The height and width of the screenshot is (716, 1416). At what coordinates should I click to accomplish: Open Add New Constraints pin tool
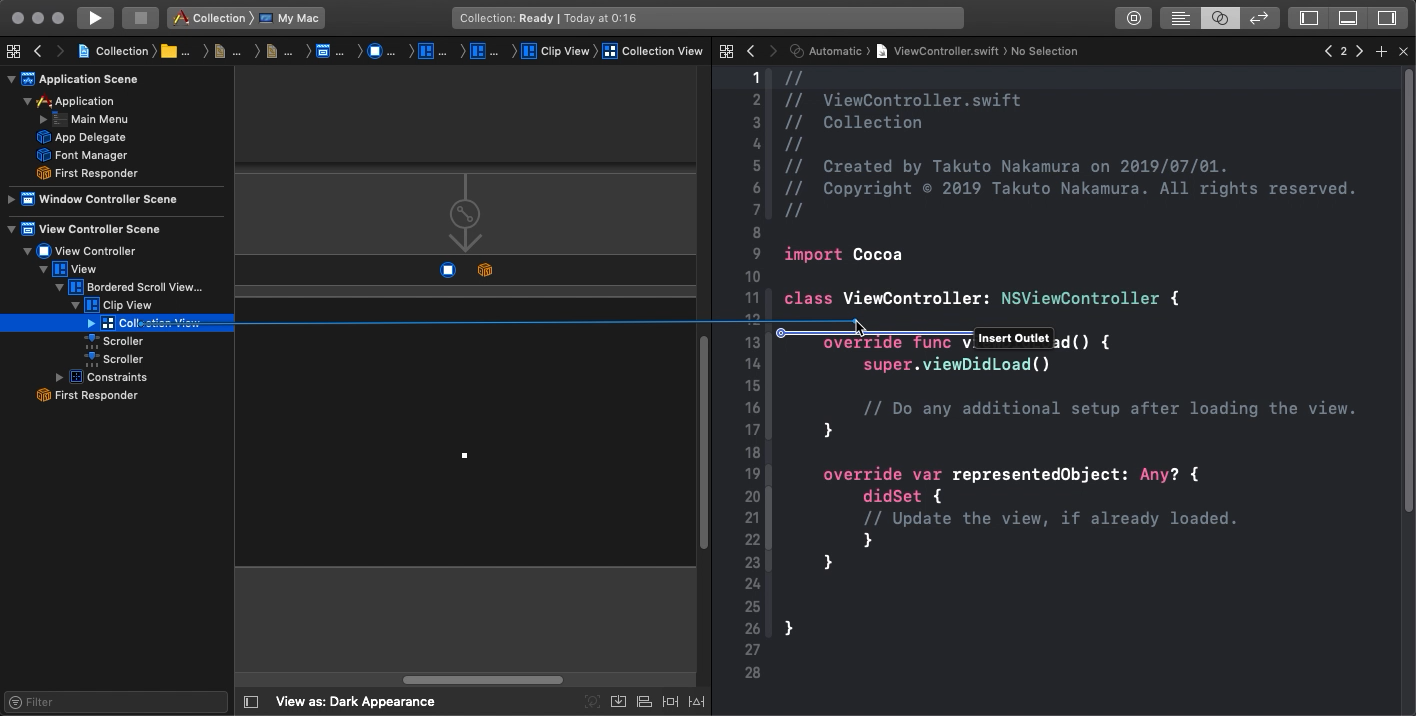click(x=671, y=702)
